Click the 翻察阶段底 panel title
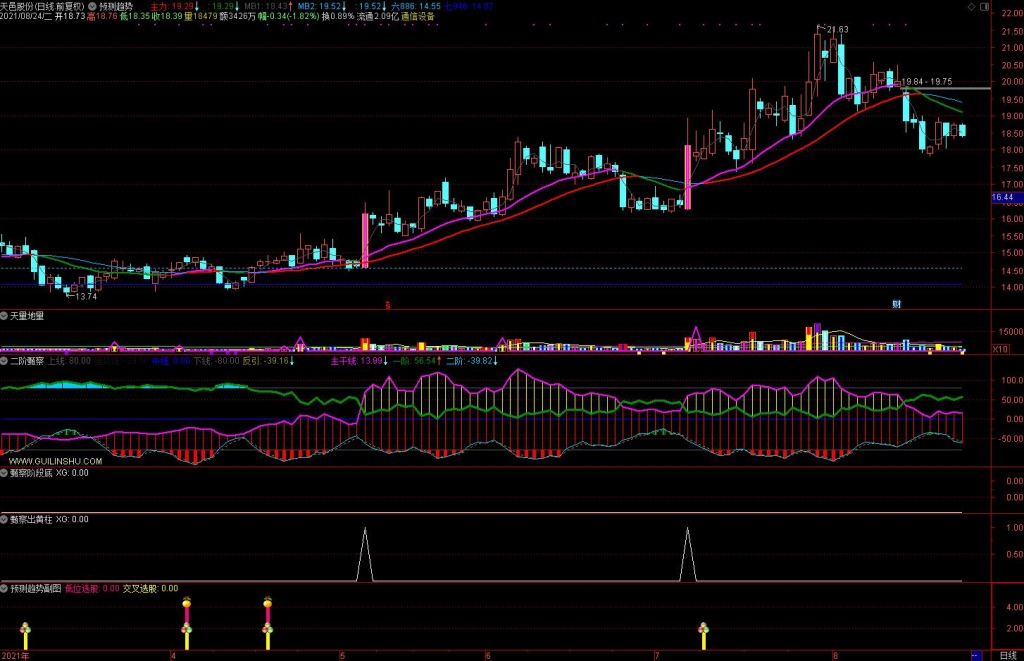Screen dimensions: 1024x661 tap(31, 473)
